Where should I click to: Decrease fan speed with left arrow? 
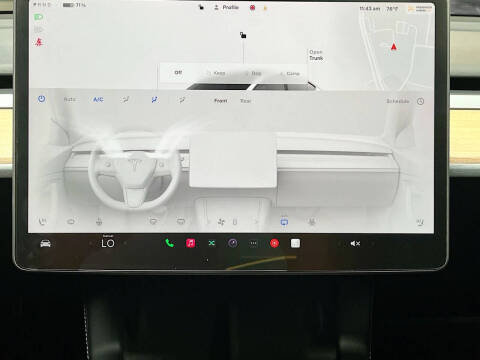(x=208, y=222)
